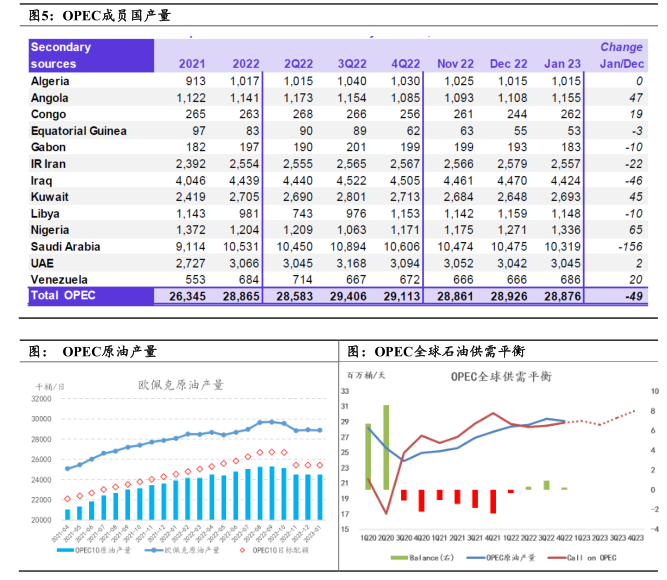Select the Secondary sources header cell
Viewport: 667px width, 580px height.
tap(62, 55)
